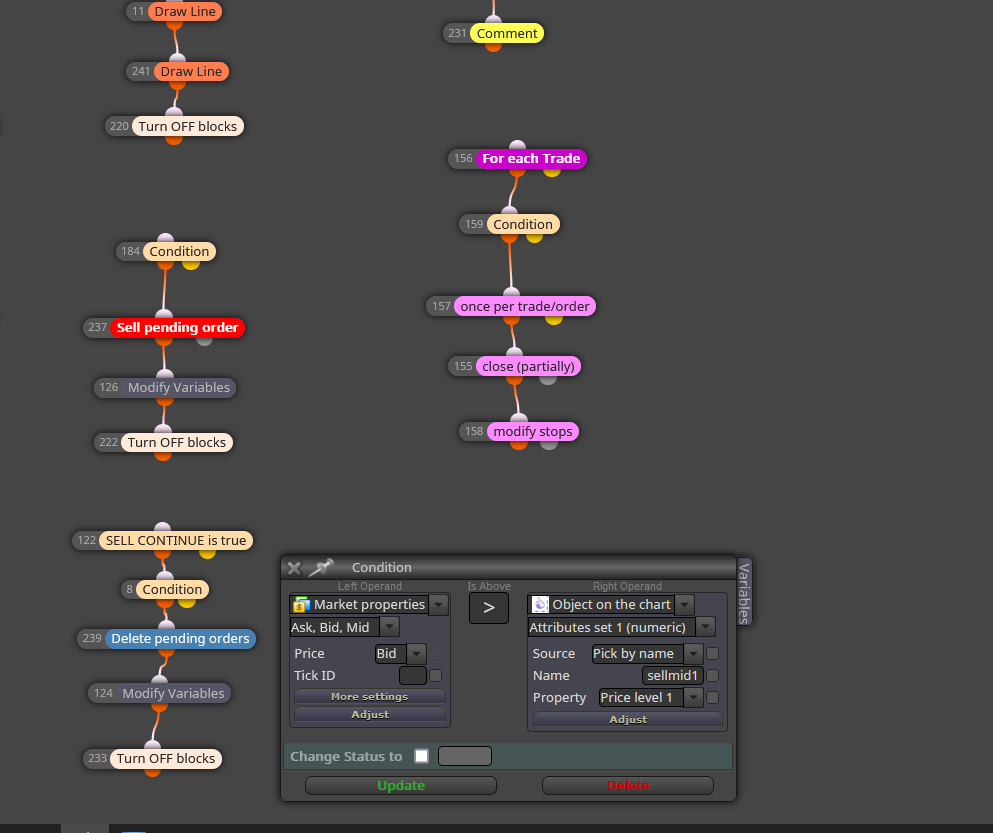This screenshot has width=993, height=833.
Task: Select block 222 Turn OFF blocks
Action: [177, 442]
